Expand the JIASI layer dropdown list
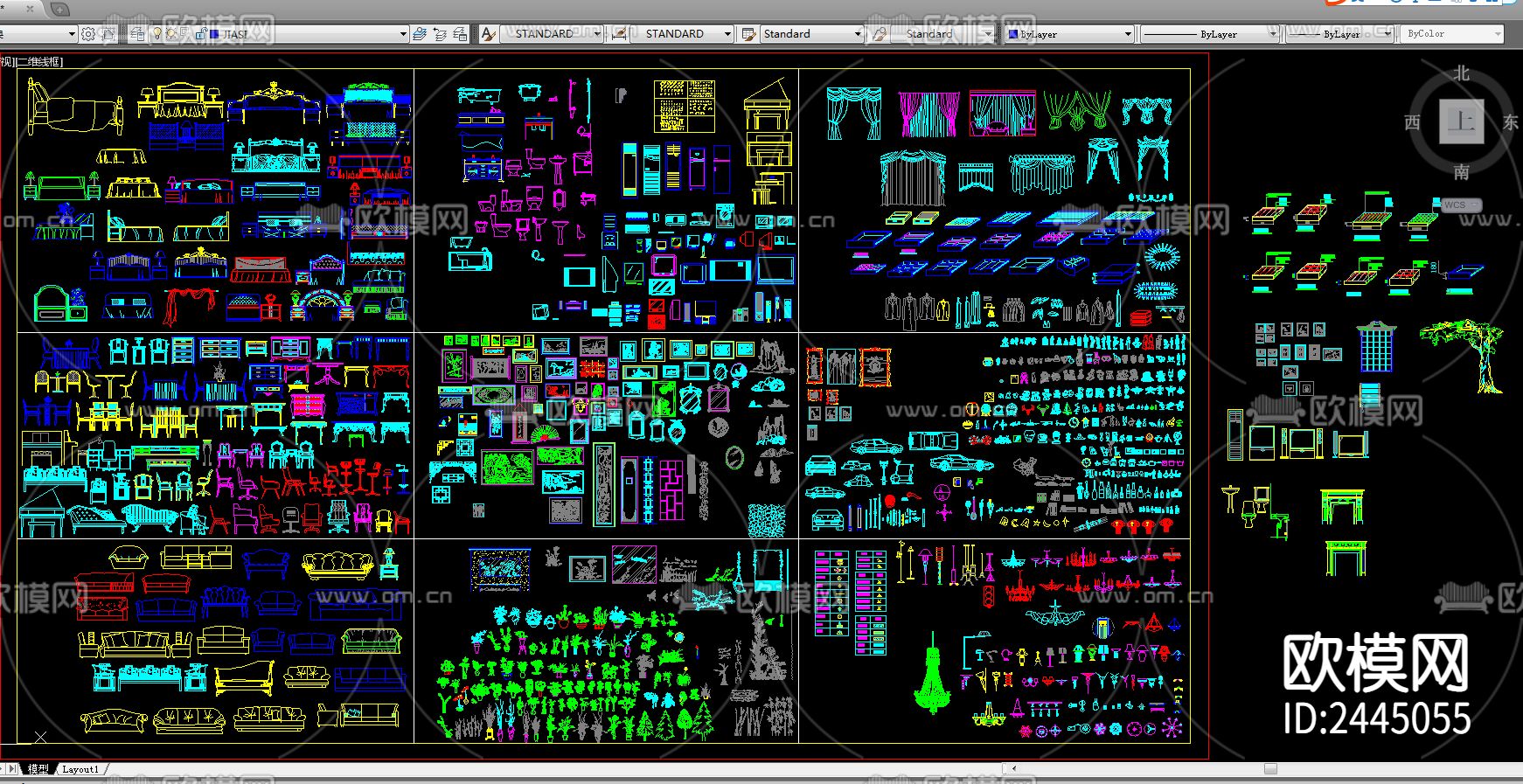 pos(403,34)
